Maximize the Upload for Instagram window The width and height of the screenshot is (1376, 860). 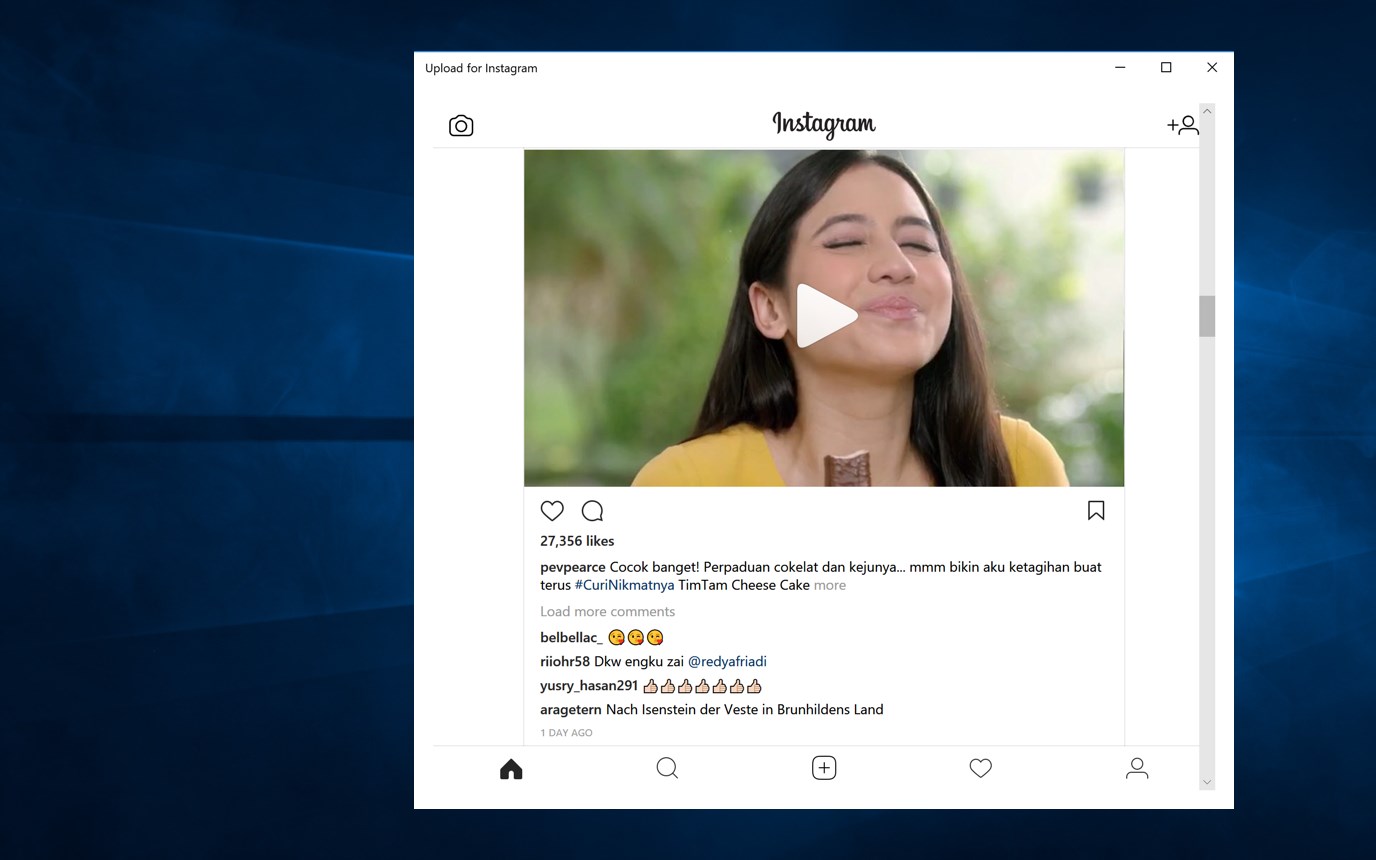click(1166, 68)
